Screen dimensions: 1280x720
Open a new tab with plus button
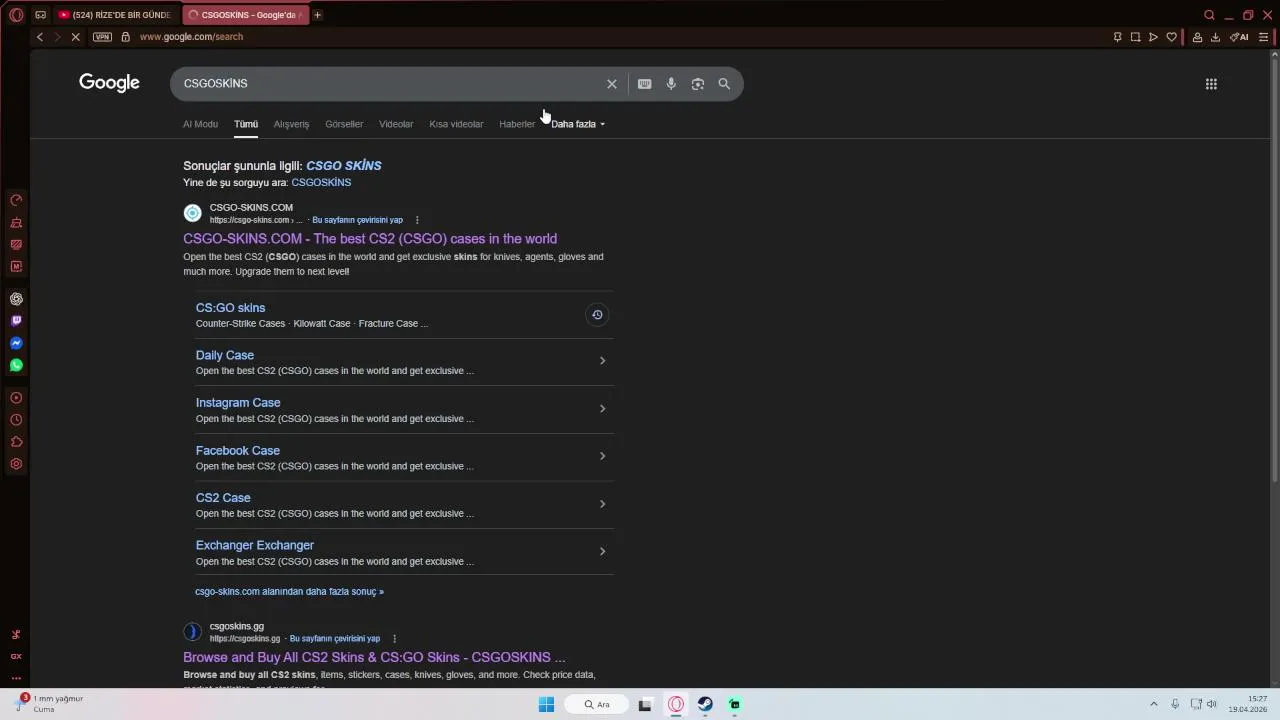[x=317, y=15]
